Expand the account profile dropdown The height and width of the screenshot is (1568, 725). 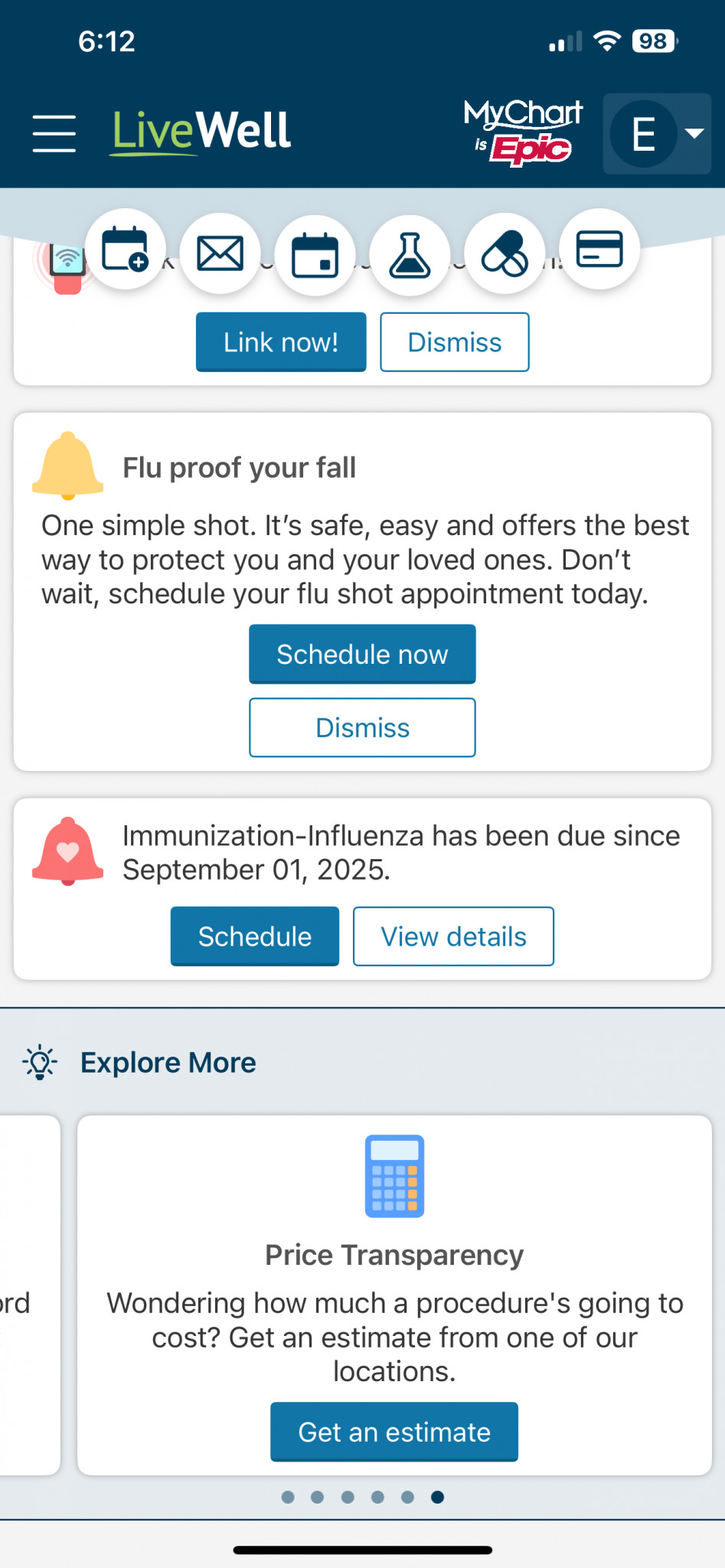coord(657,134)
